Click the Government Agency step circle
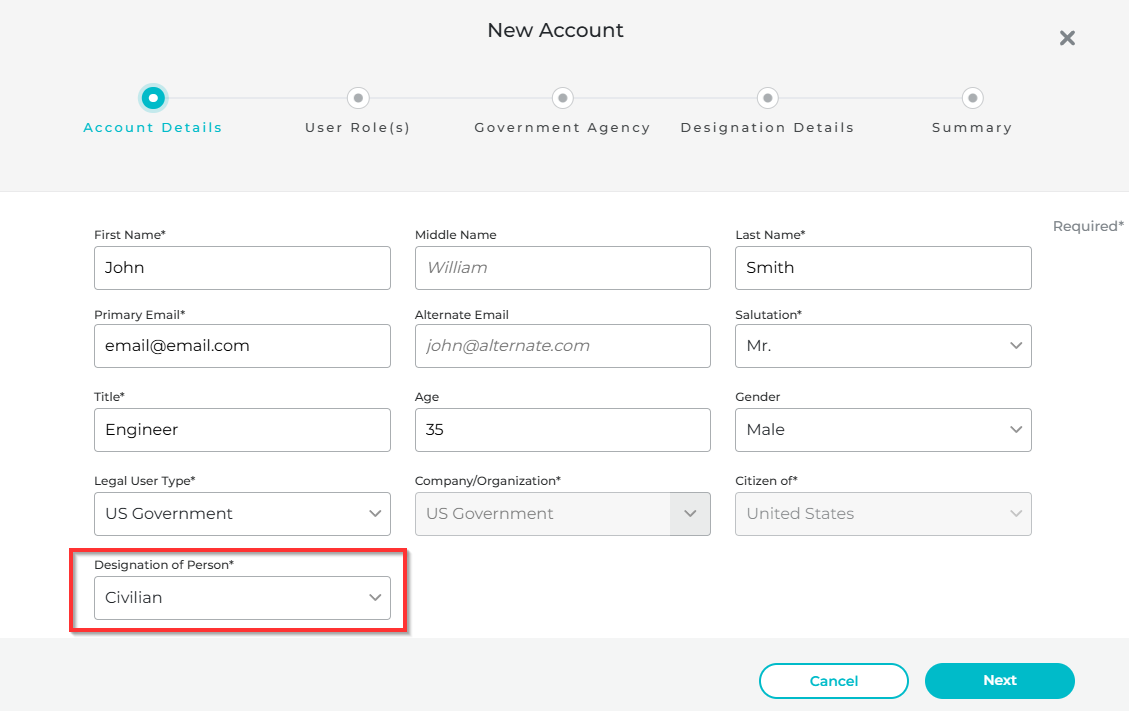The image size is (1129, 711). tap(563, 98)
